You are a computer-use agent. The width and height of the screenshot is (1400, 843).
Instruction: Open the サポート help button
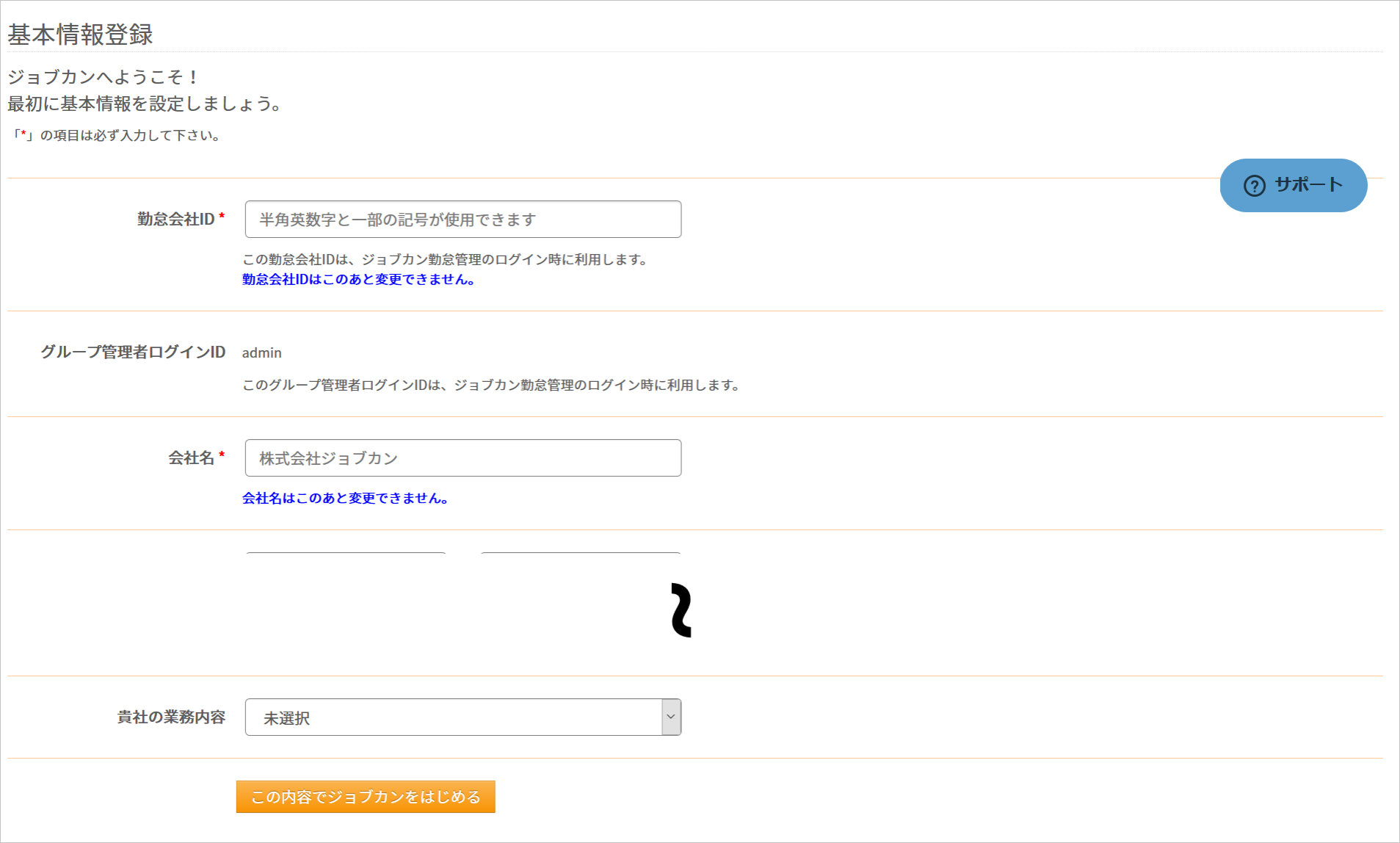pyautogui.click(x=1294, y=185)
